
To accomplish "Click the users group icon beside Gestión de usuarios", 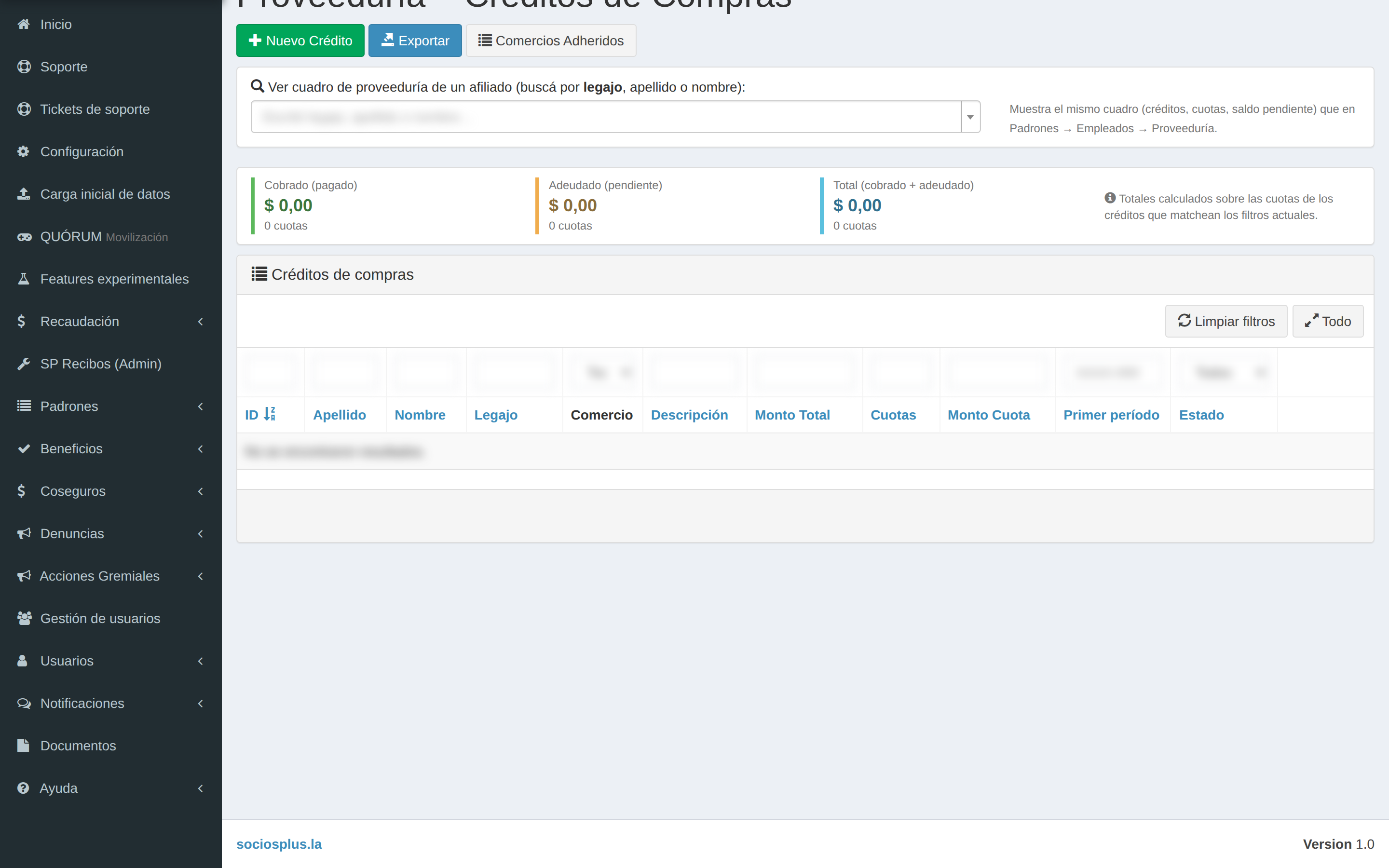I will (x=24, y=618).
